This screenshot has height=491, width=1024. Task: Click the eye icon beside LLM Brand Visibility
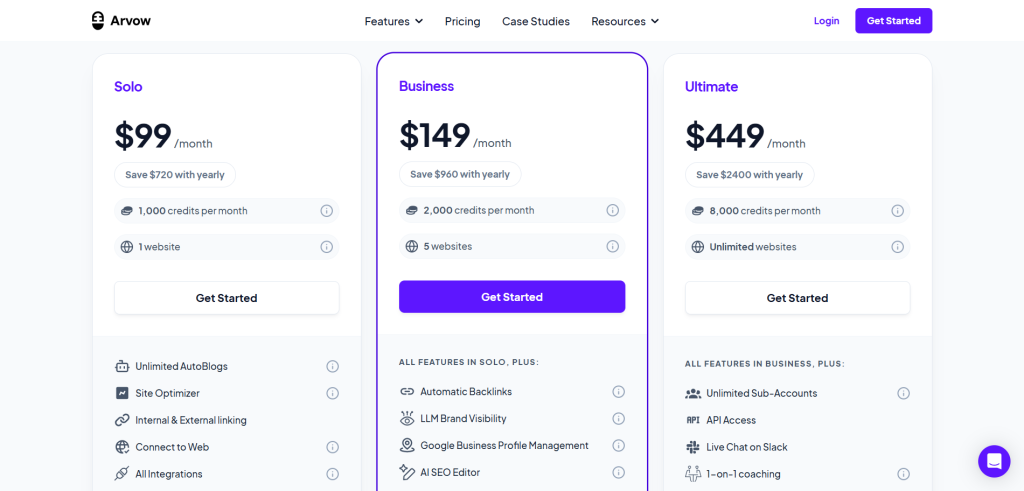coord(407,419)
